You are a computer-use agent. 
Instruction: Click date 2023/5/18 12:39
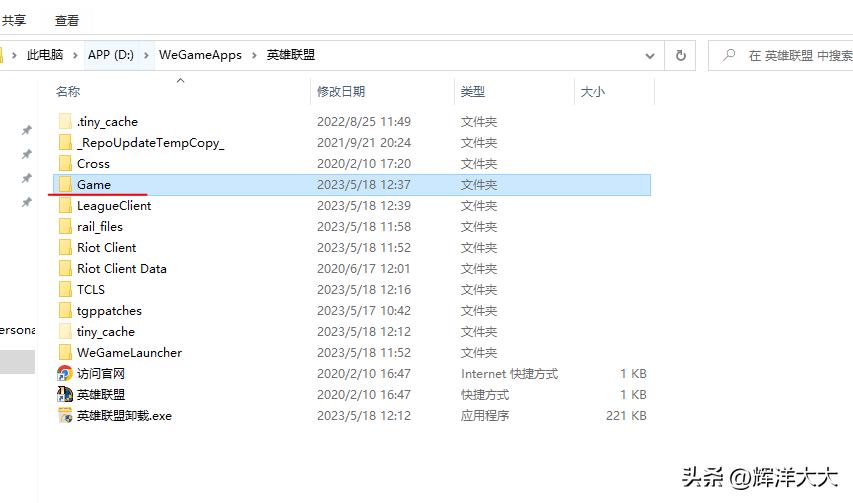click(x=364, y=206)
